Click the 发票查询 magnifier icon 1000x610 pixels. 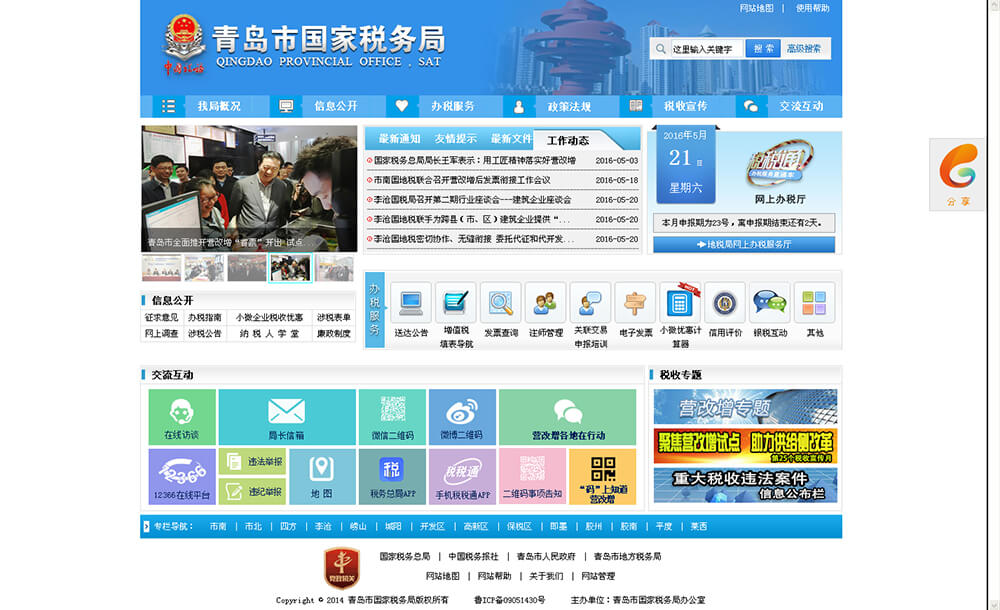click(500, 303)
